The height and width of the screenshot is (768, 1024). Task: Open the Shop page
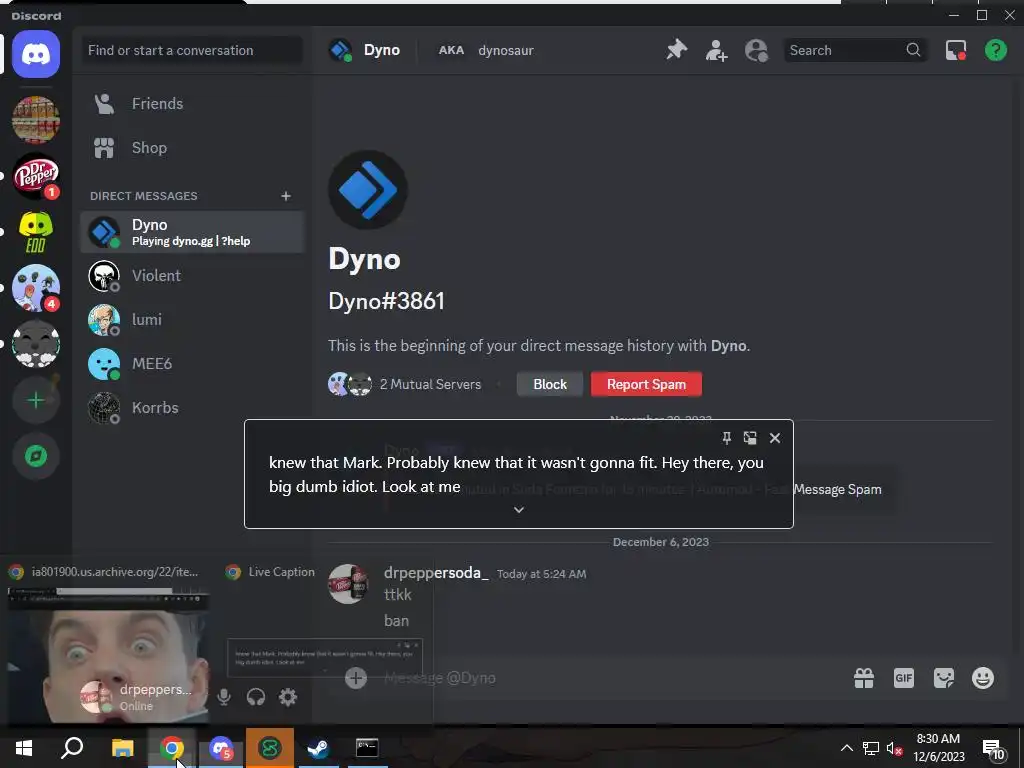point(192,148)
